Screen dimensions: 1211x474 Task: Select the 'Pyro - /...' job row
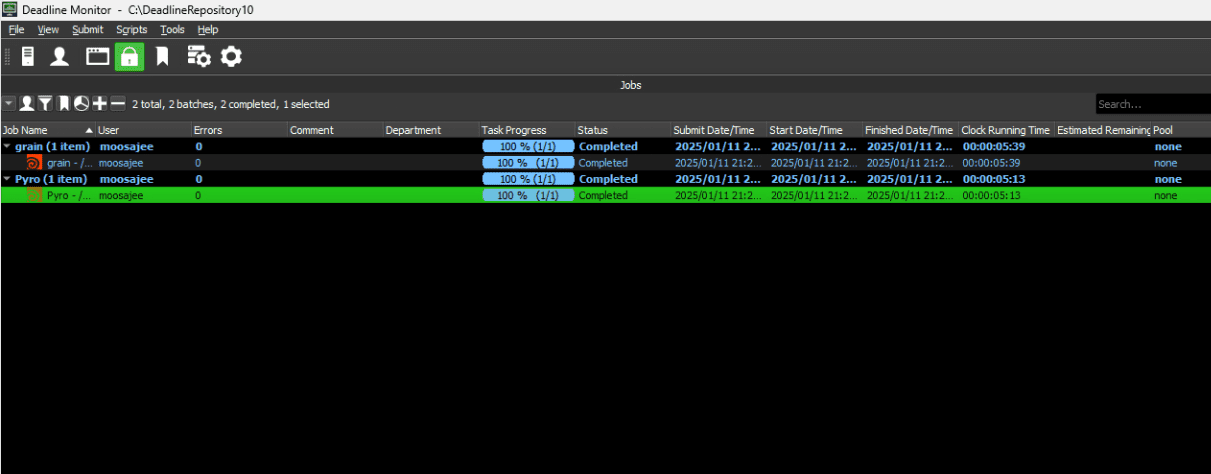605,195
